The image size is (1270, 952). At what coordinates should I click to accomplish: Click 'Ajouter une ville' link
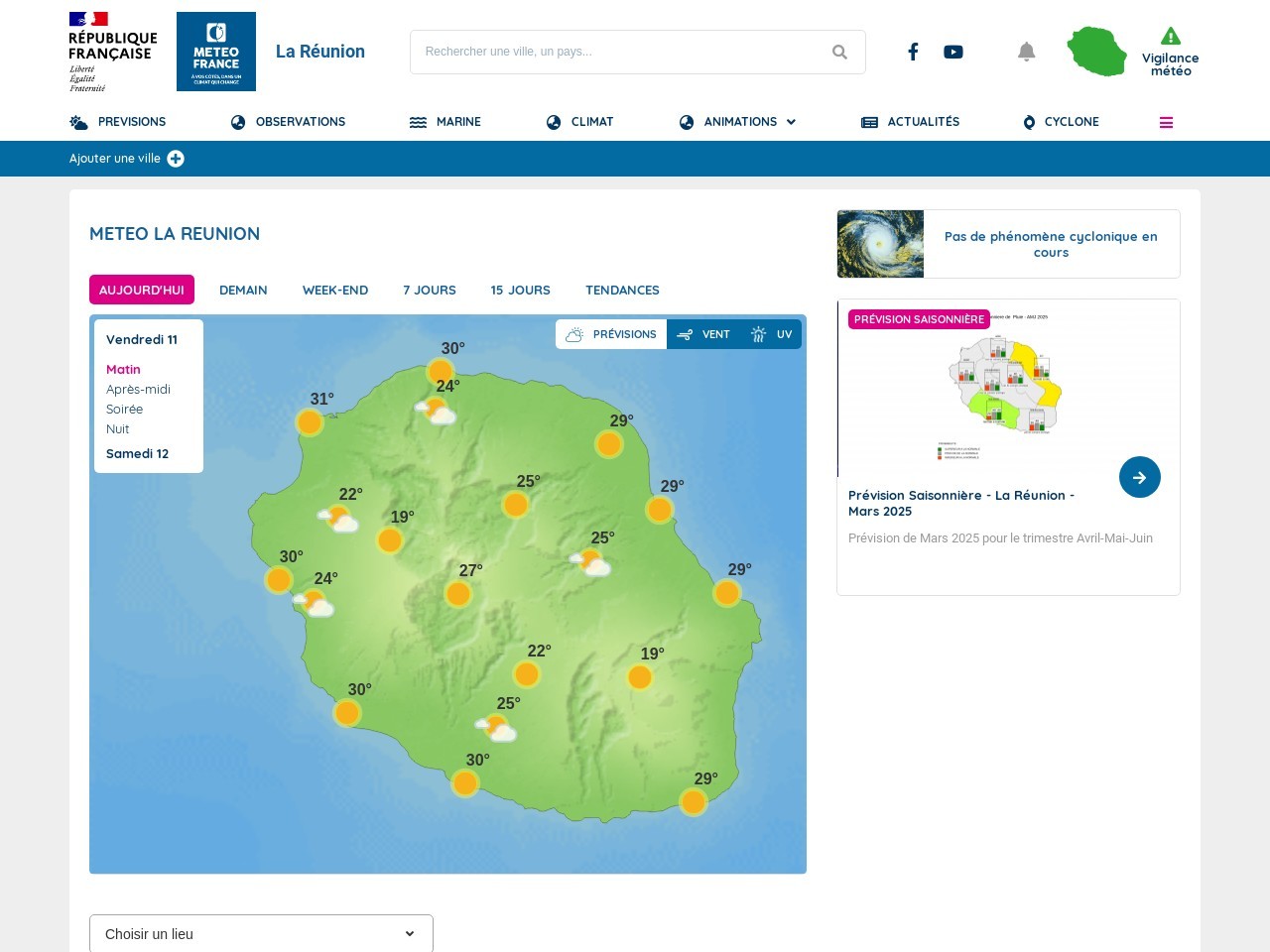tap(115, 159)
